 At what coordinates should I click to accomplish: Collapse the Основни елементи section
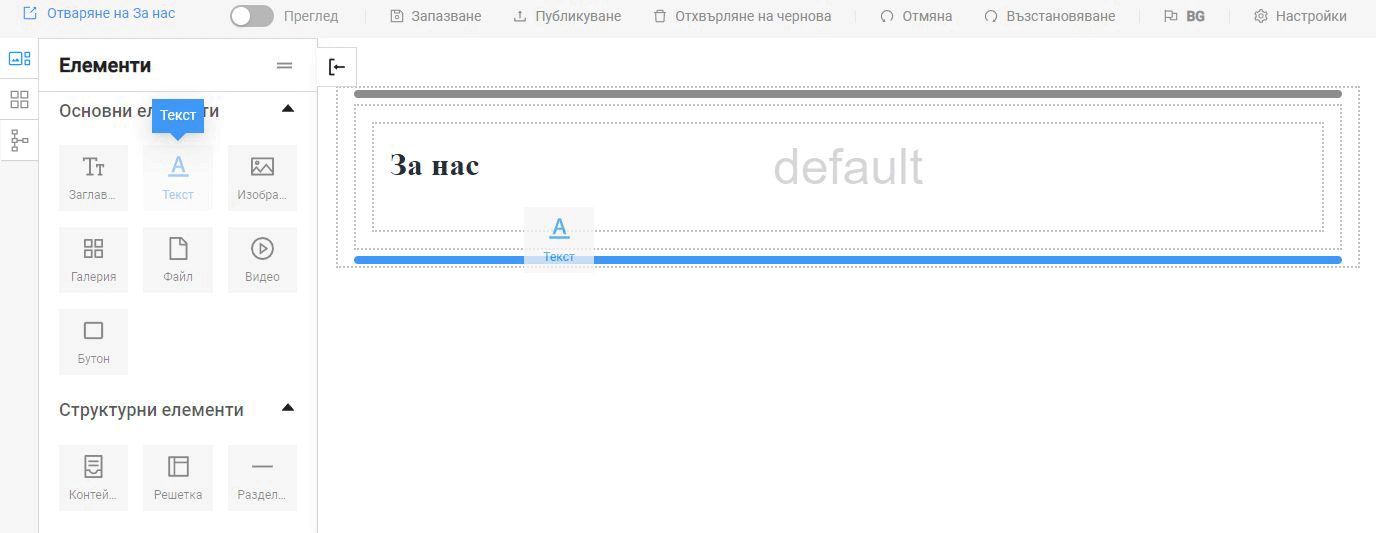tap(288, 109)
